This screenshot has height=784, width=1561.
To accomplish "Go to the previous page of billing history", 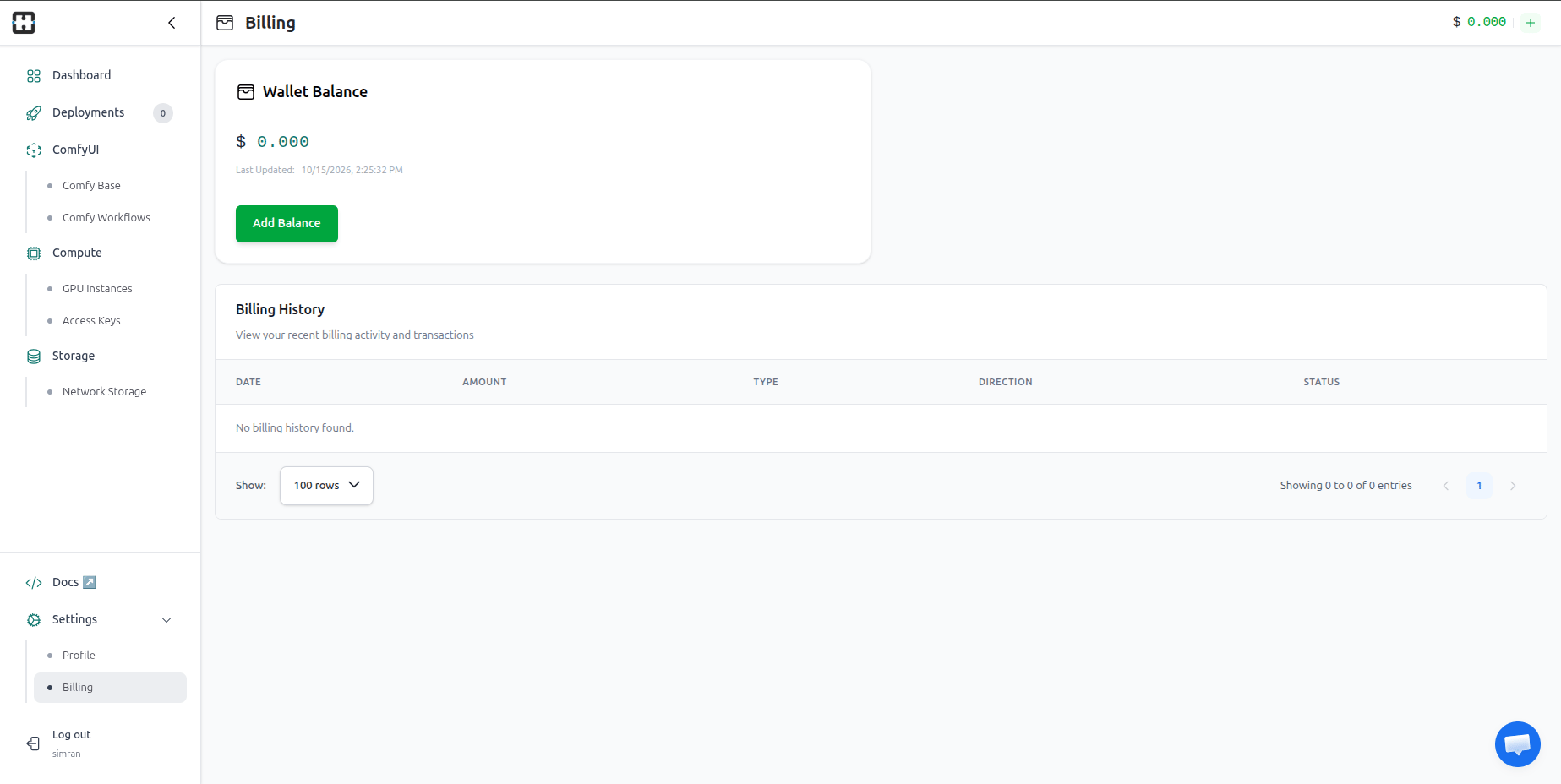I will click(x=1445, y=486).
